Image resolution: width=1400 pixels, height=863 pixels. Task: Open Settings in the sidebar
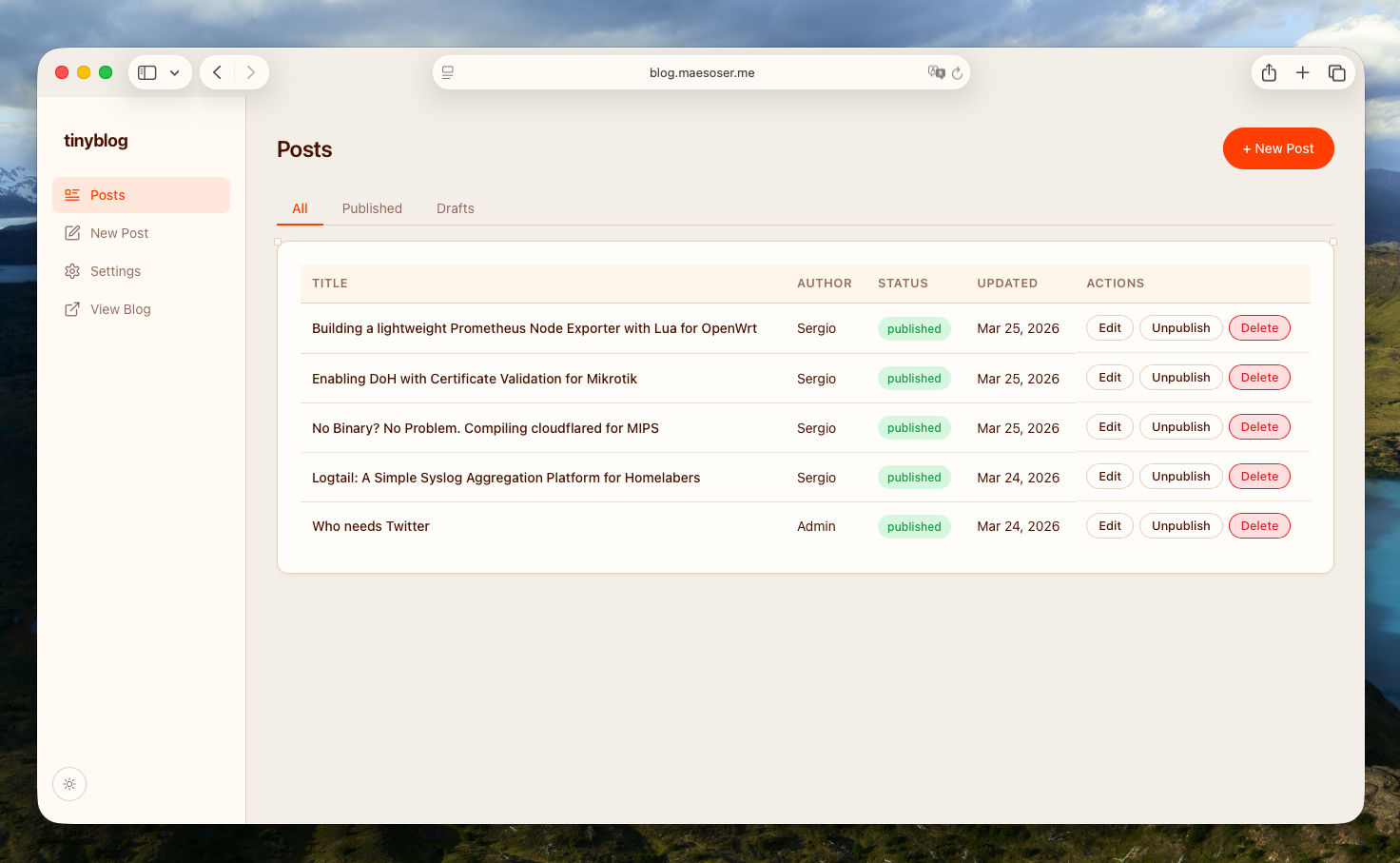(141, 271)
